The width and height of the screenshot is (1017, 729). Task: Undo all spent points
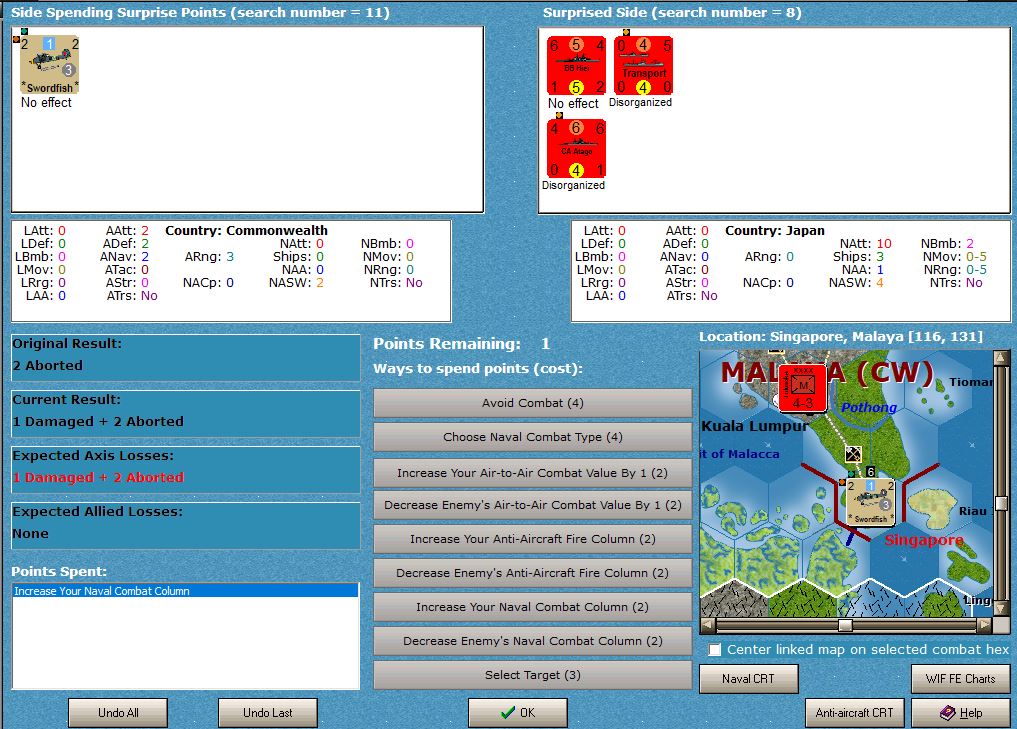pos(118,713)
